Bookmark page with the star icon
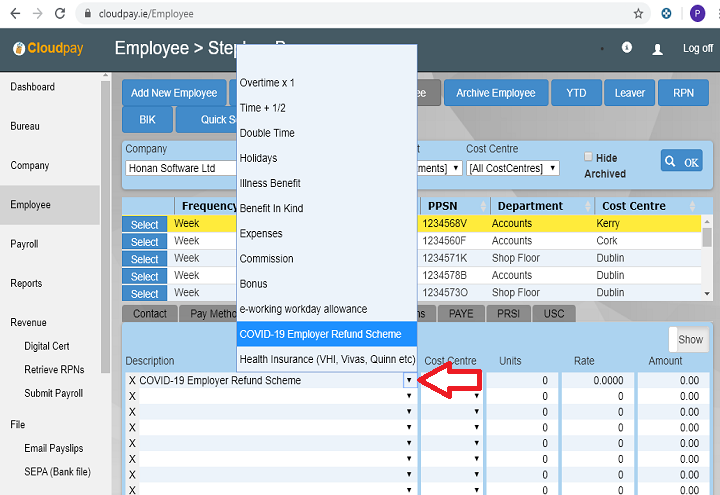The height and width of the screenshot is (495, 720). click(639, 14)
